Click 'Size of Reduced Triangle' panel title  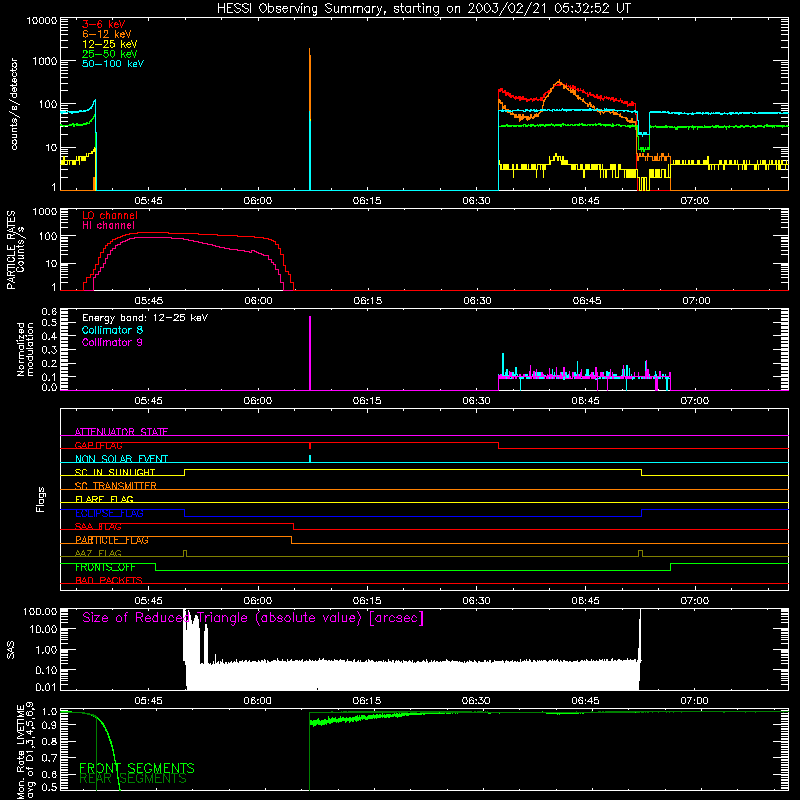tap(253, 618)
